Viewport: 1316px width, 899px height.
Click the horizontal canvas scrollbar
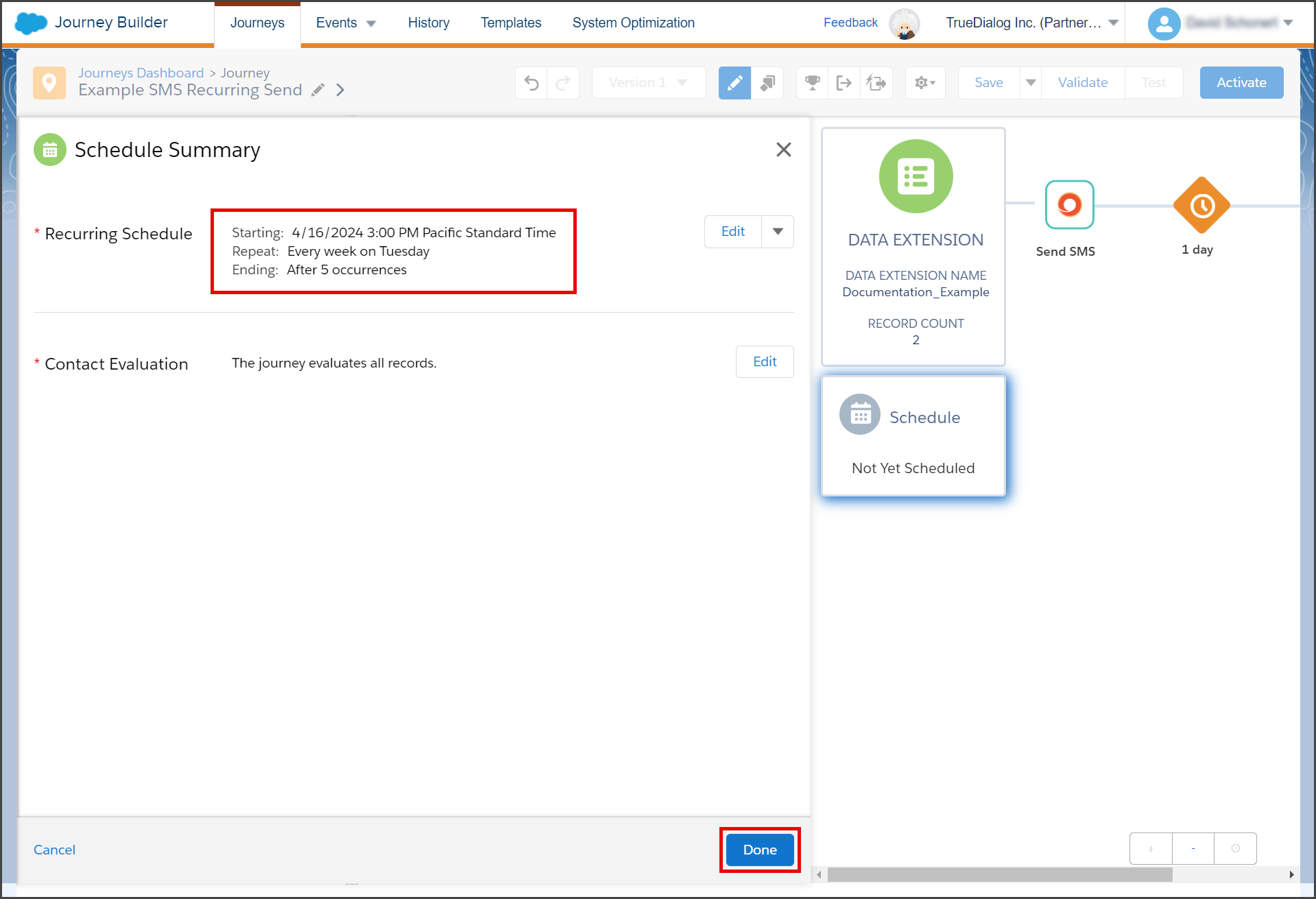(x=1000, y=875)
